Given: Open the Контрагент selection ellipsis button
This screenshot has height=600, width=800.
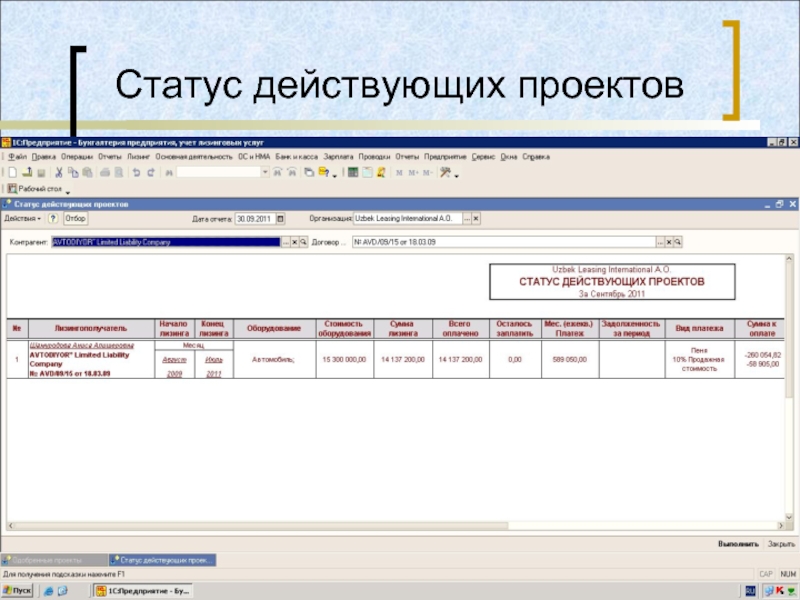Looking at the screenshot, I should click(286, 242).
